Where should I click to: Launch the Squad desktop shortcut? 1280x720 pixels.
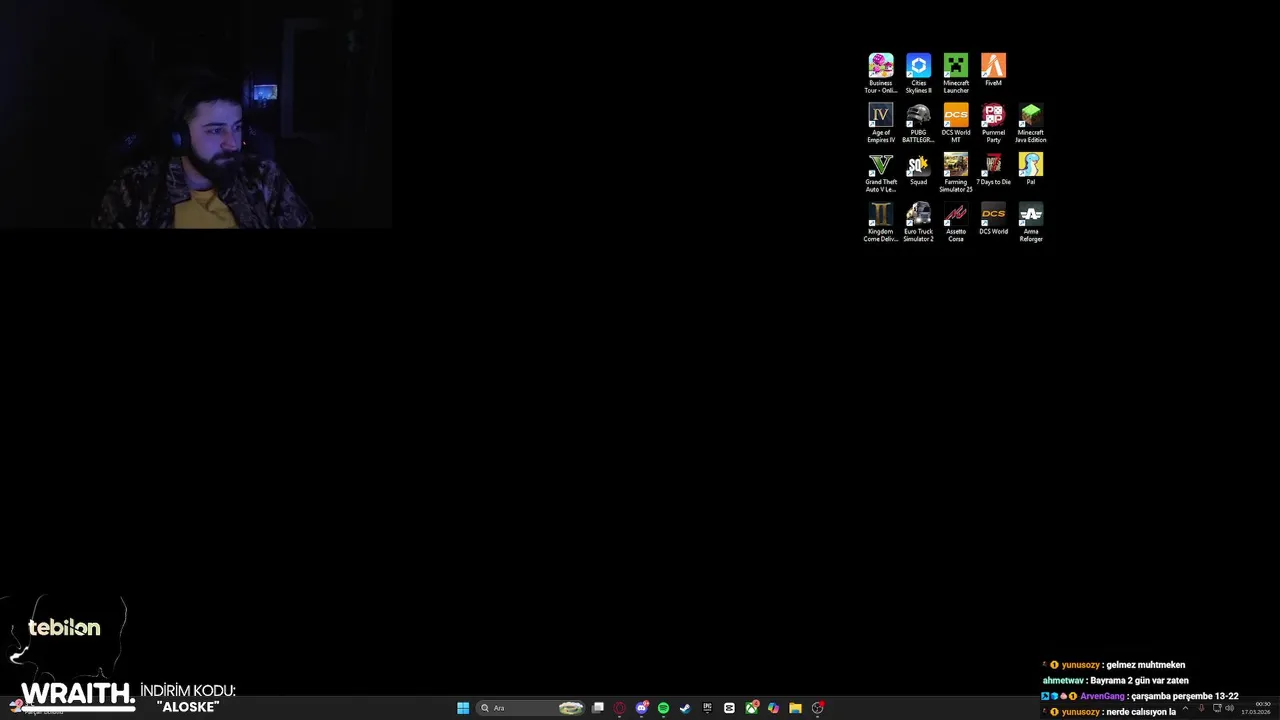[x=918, y=169]
